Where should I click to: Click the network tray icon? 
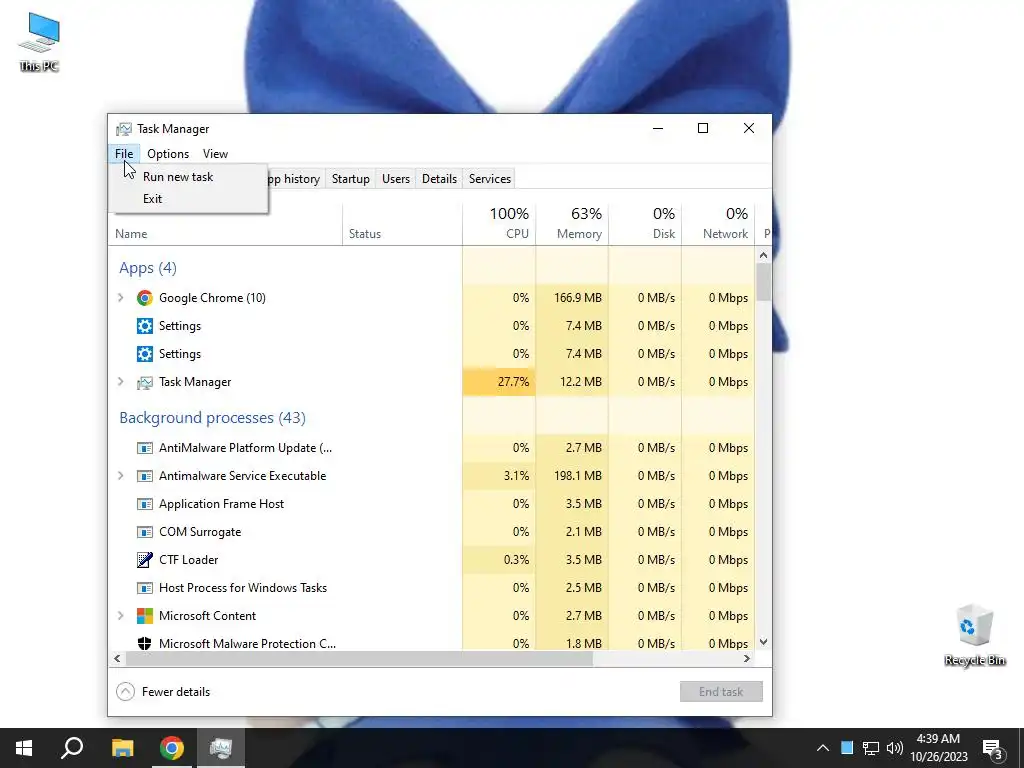871,748
